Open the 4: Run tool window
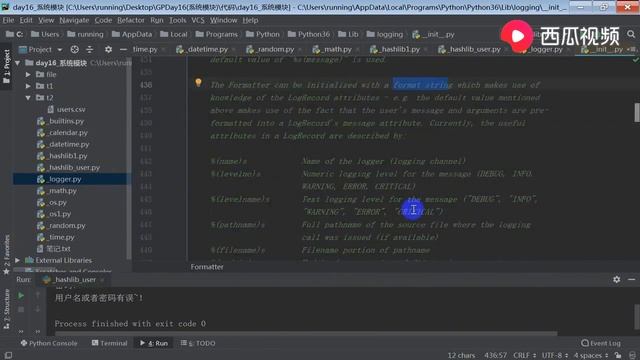 tap(154, 343)
